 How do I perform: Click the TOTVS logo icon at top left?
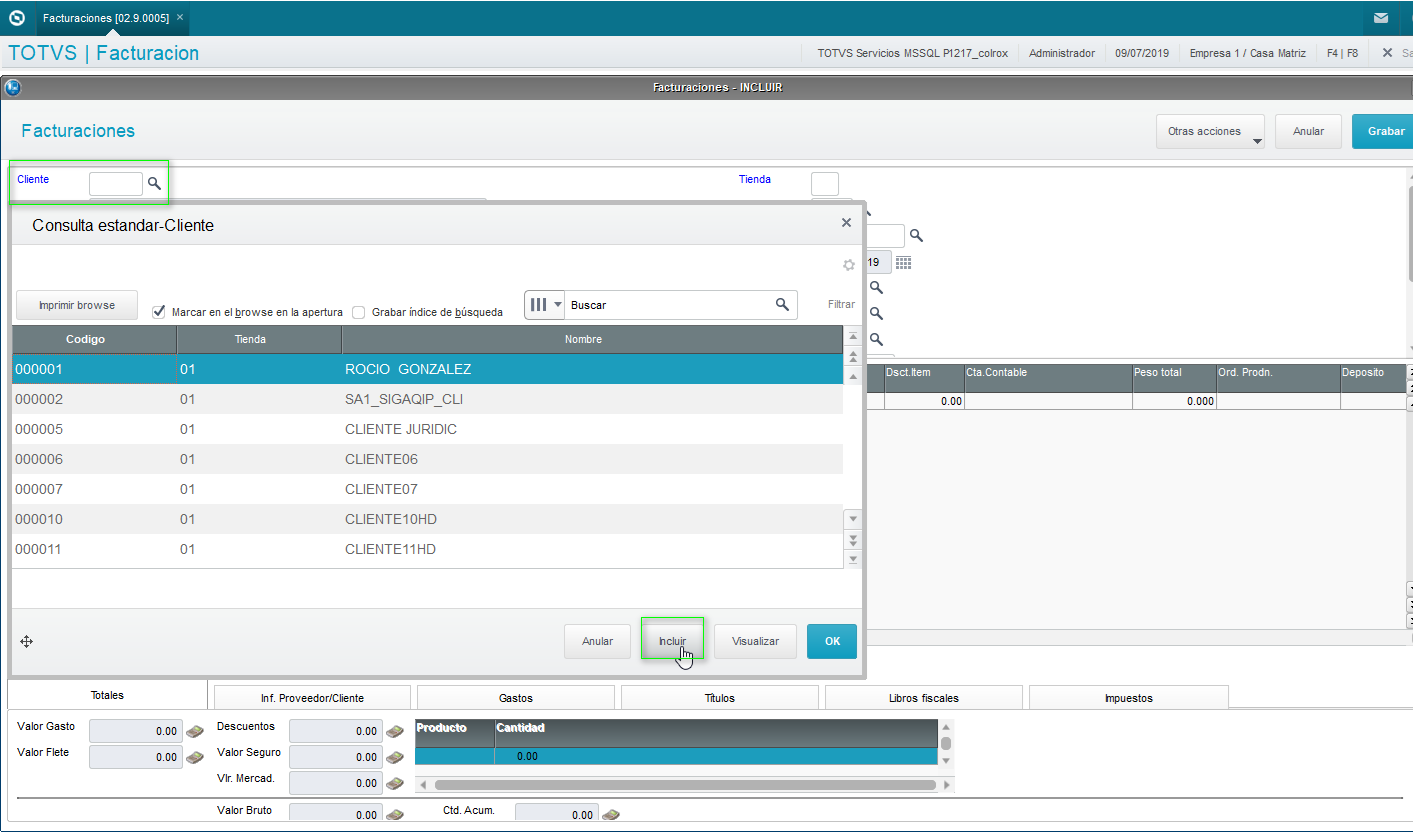[16, 18]
